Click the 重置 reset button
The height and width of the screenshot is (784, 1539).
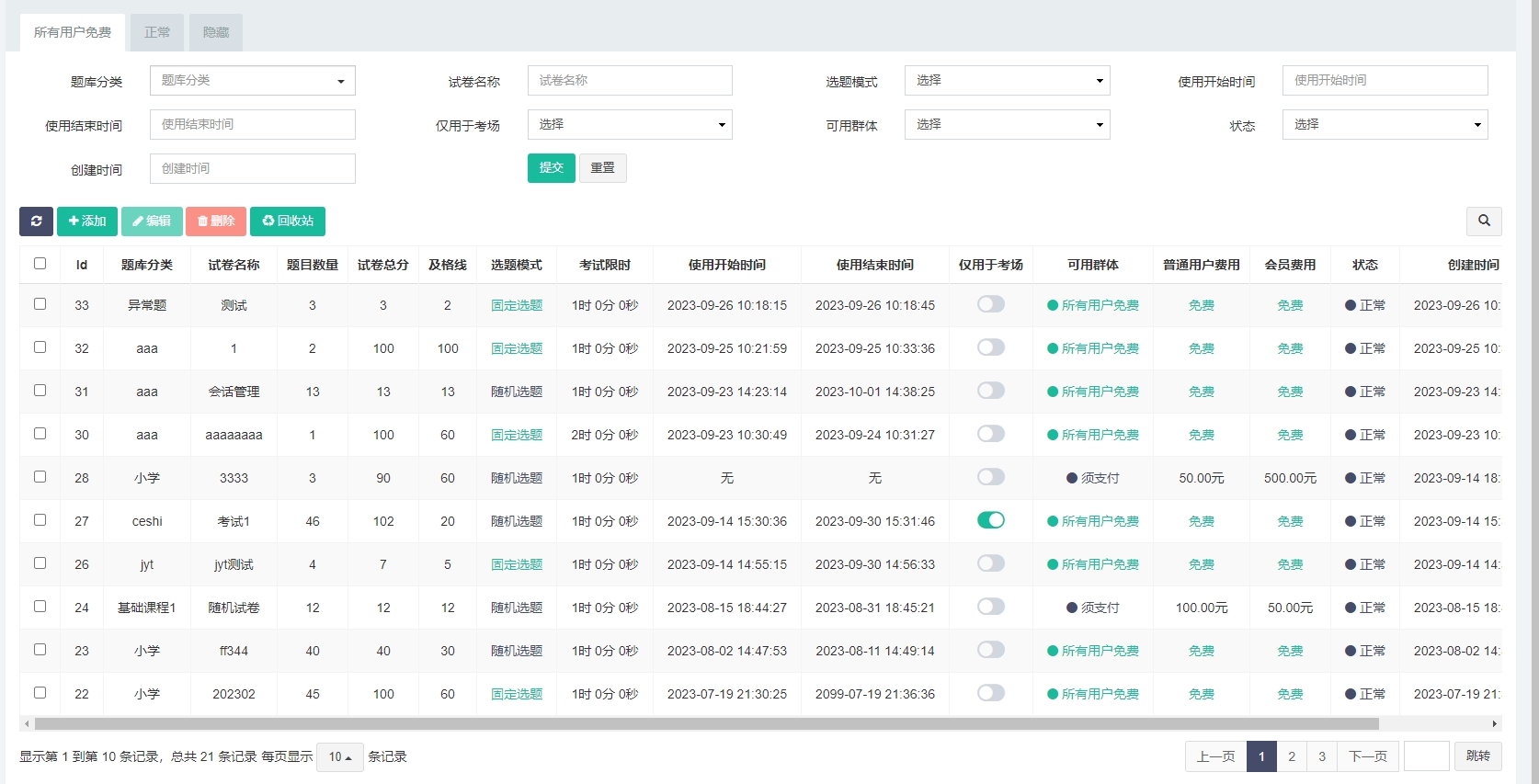602,168
